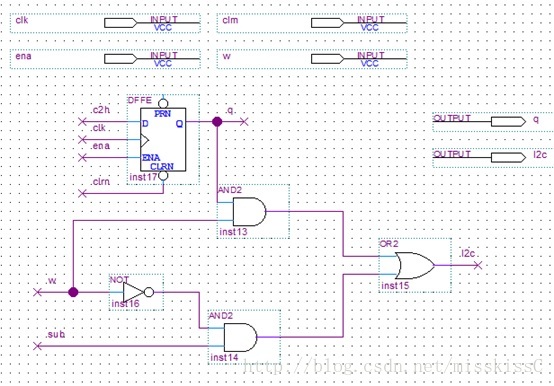Select the OR2 gate inst15
The width and height of the screenshot is (554, 386).
[414, 265]
